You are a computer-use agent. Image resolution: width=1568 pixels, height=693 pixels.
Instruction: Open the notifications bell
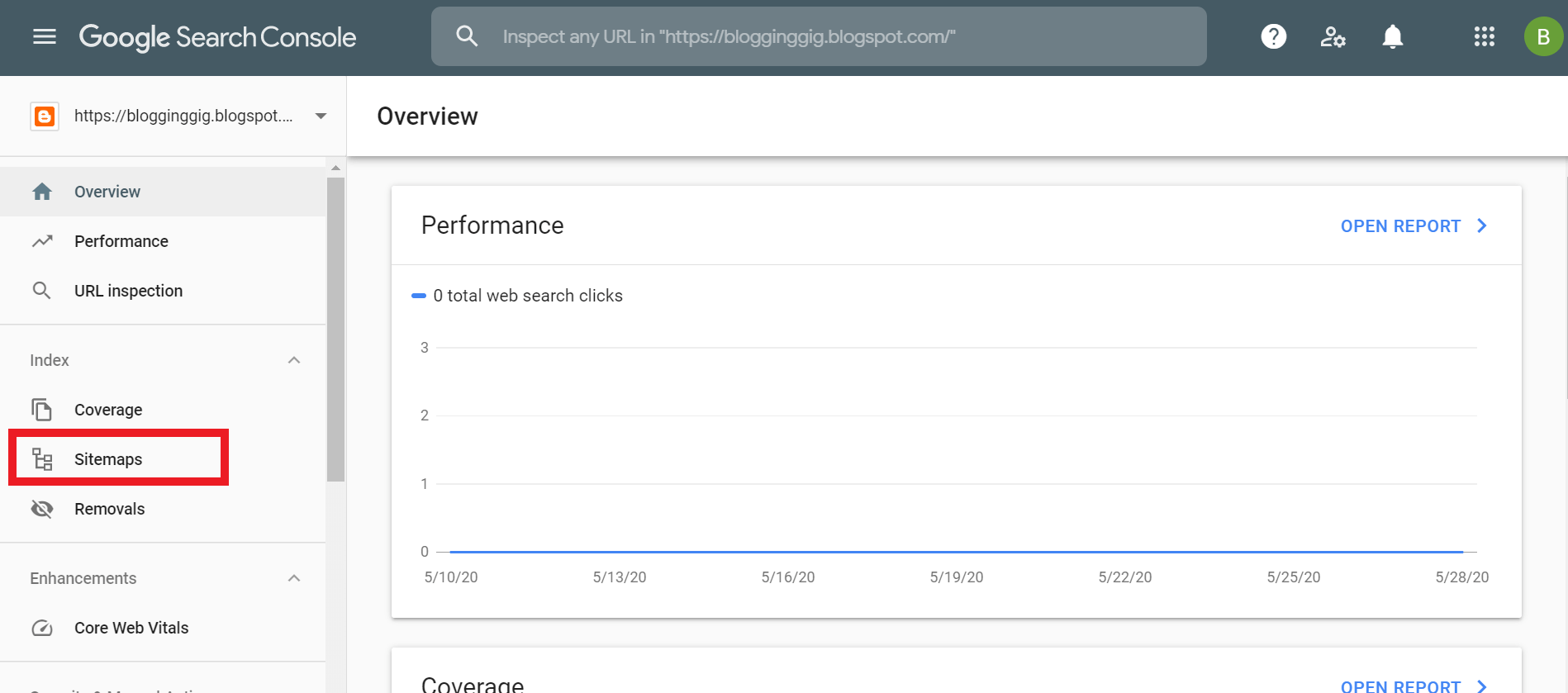1393,36
